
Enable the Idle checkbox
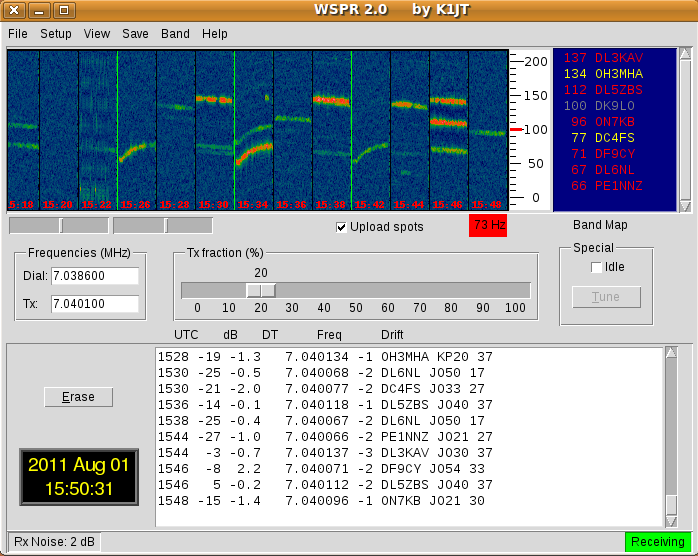click(x=596, y=267)
